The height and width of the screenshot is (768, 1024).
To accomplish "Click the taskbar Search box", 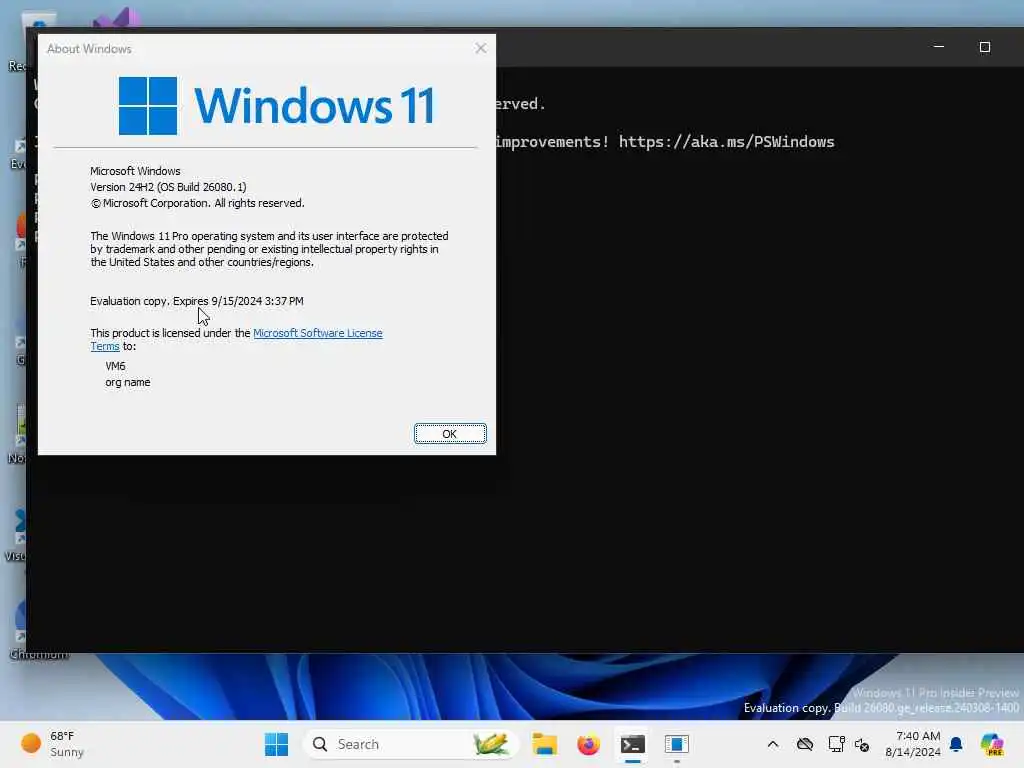I will pyautogui.click(x=411, y=744).
